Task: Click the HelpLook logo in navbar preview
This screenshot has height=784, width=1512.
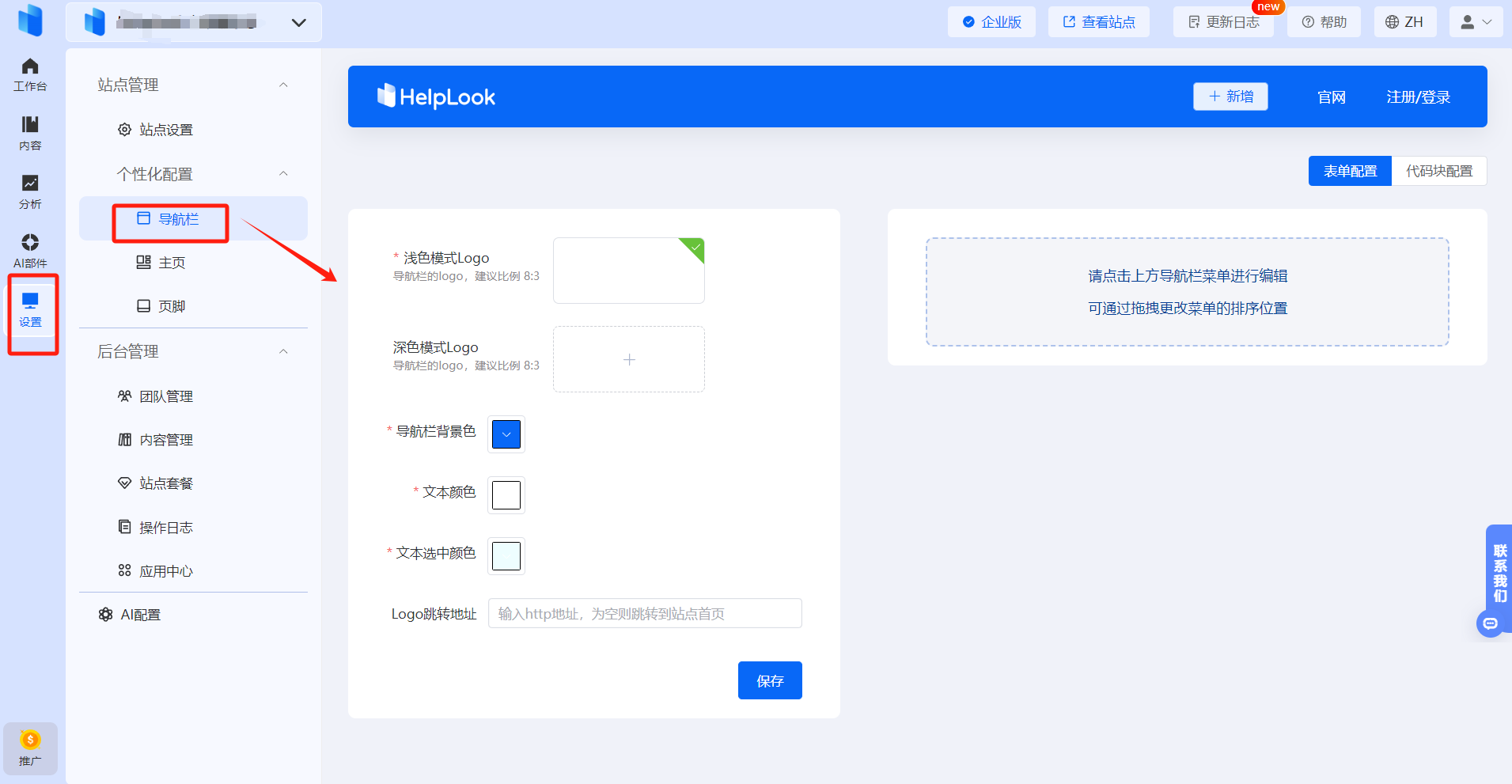Action: tap(436, 97)
